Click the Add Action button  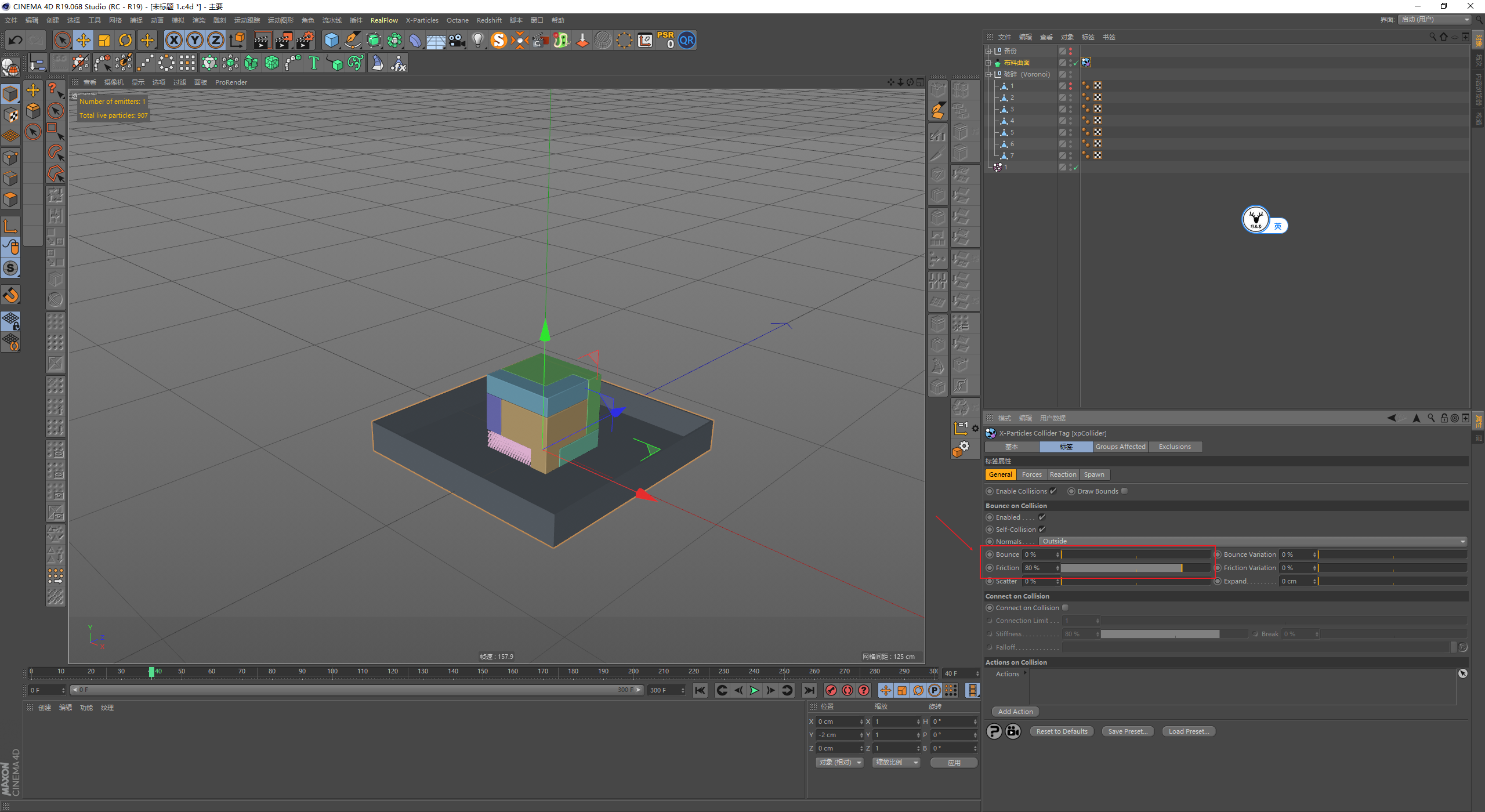pos(1015,712)
